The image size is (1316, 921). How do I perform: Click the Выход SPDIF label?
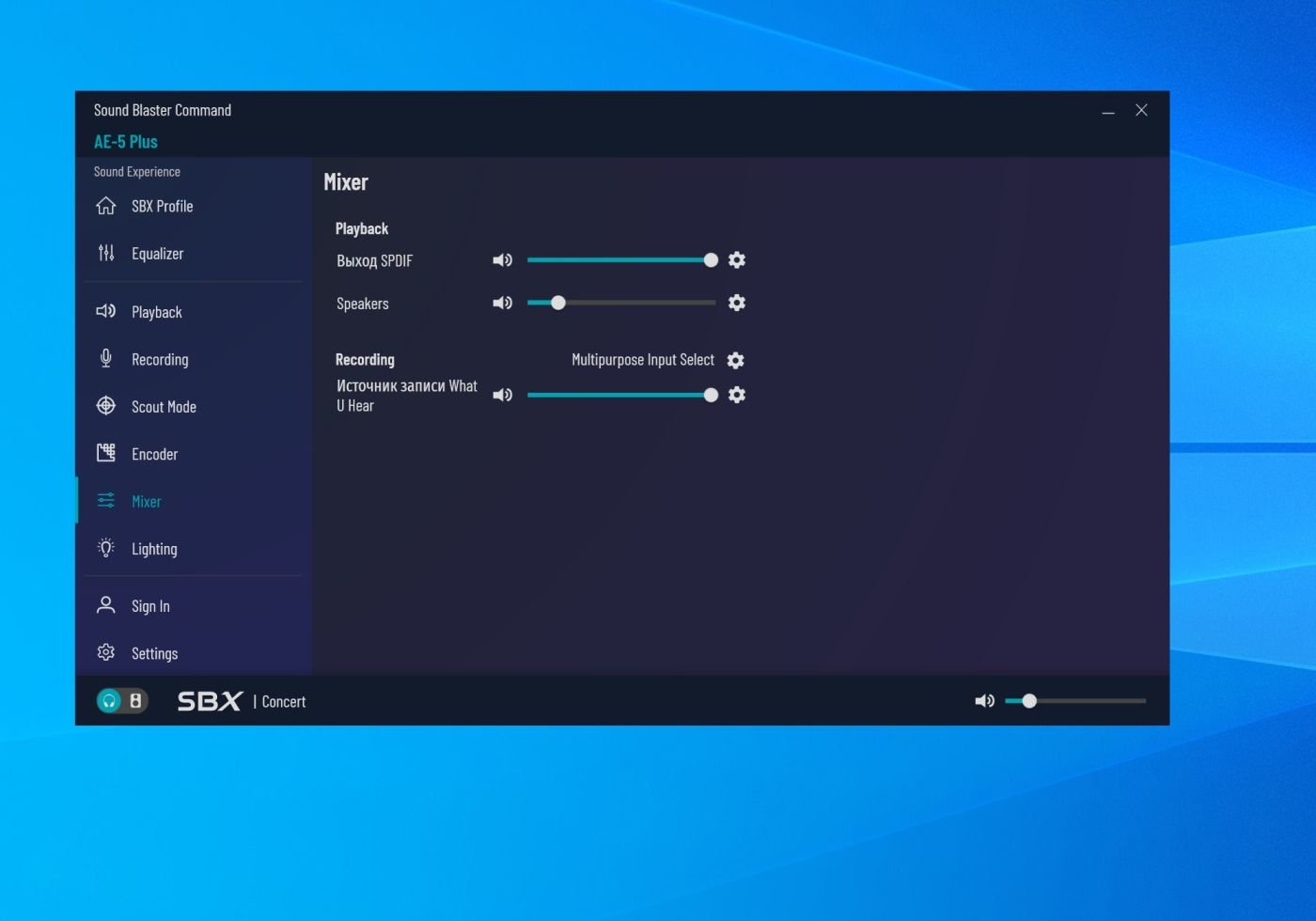tap(374, 261)
